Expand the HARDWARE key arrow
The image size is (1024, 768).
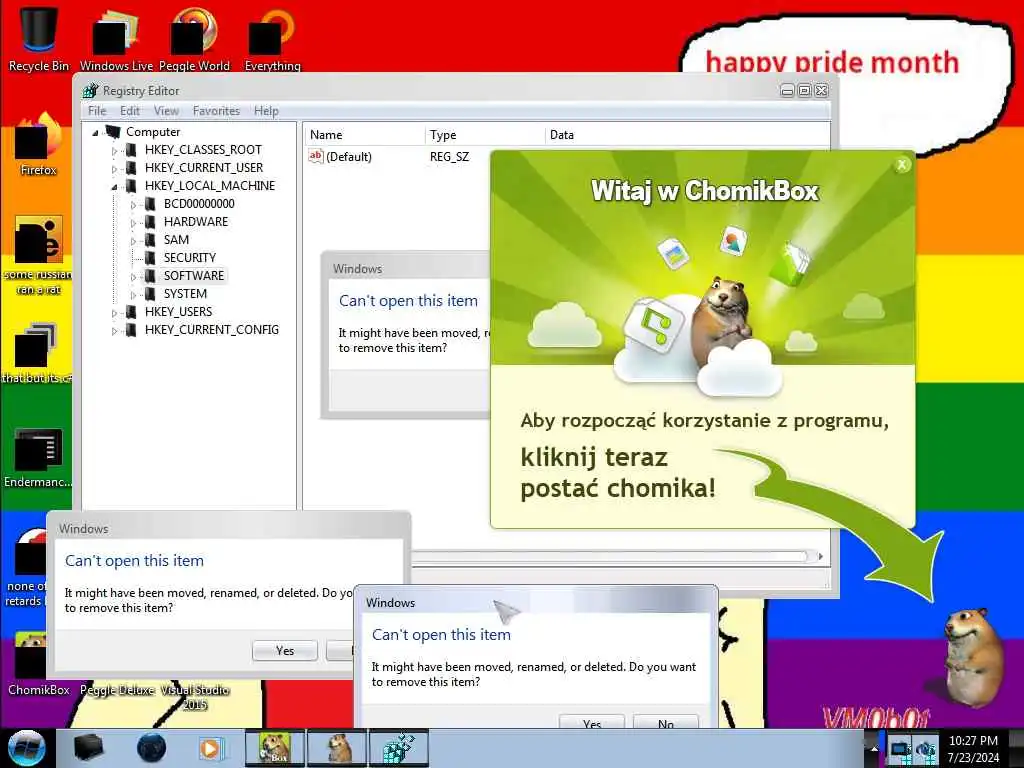133,223
